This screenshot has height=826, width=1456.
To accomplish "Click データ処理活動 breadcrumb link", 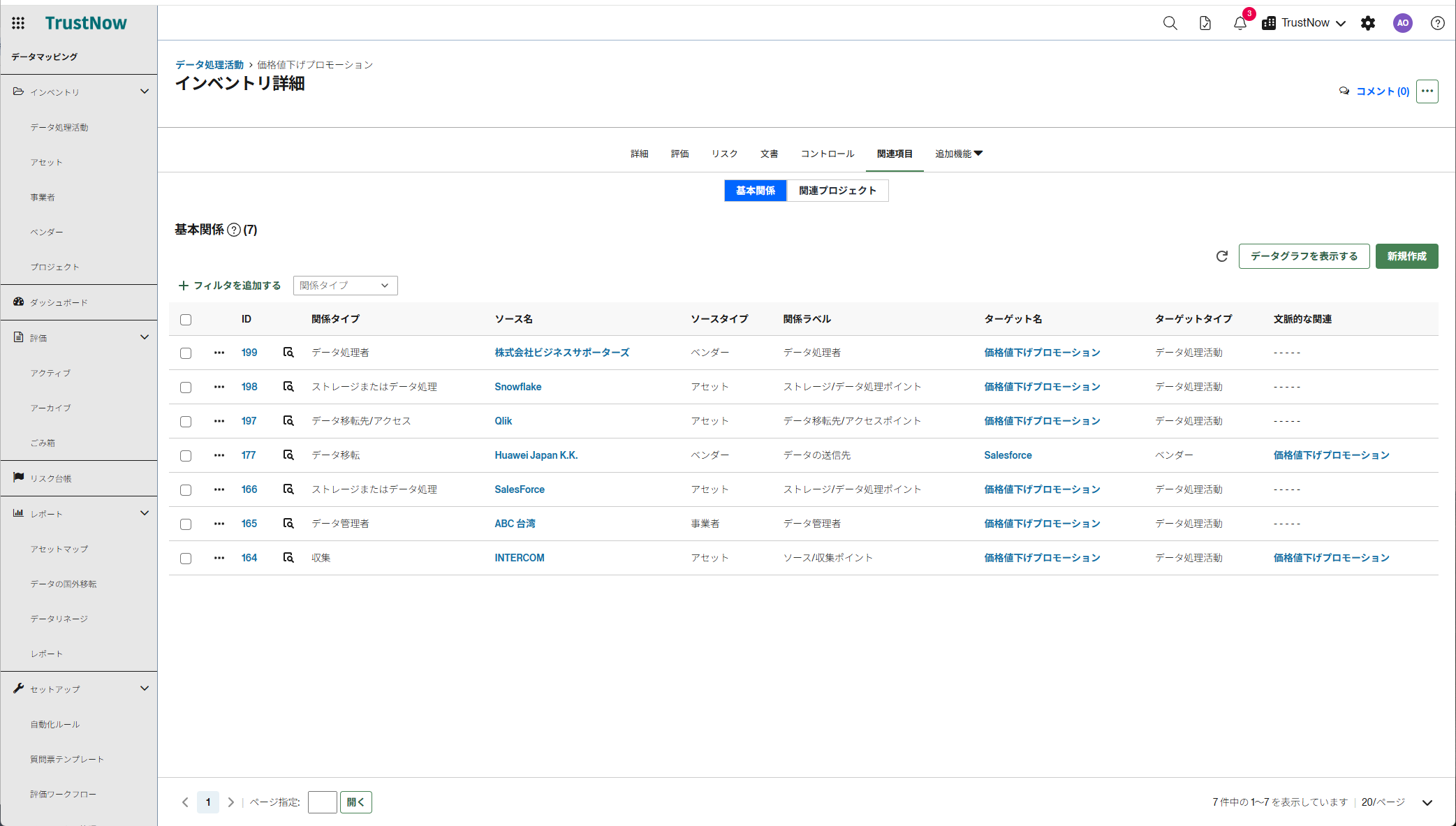I will (x=209, y=65).
